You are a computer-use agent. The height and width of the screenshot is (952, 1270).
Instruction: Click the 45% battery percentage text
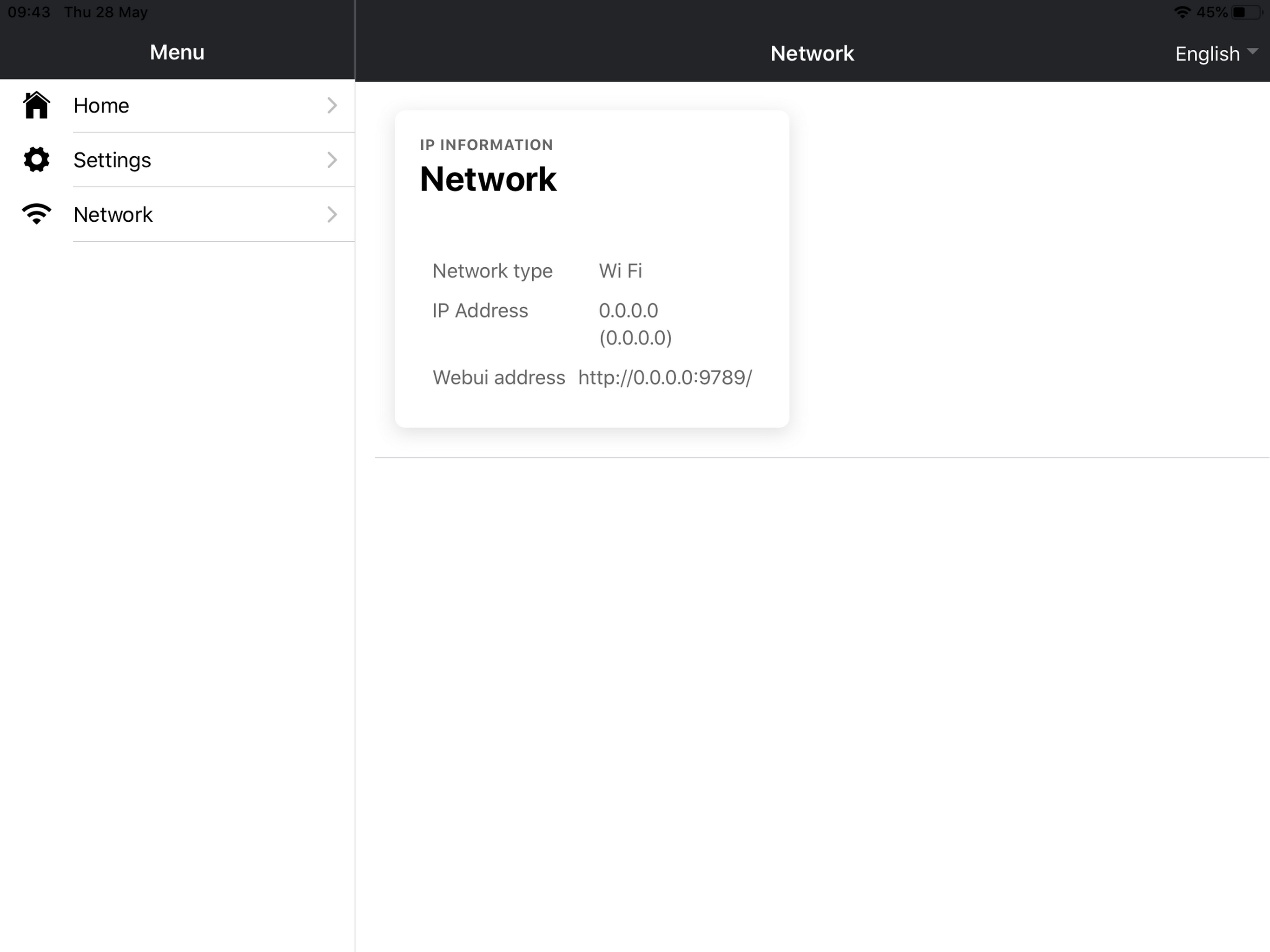pos(1212,12)
